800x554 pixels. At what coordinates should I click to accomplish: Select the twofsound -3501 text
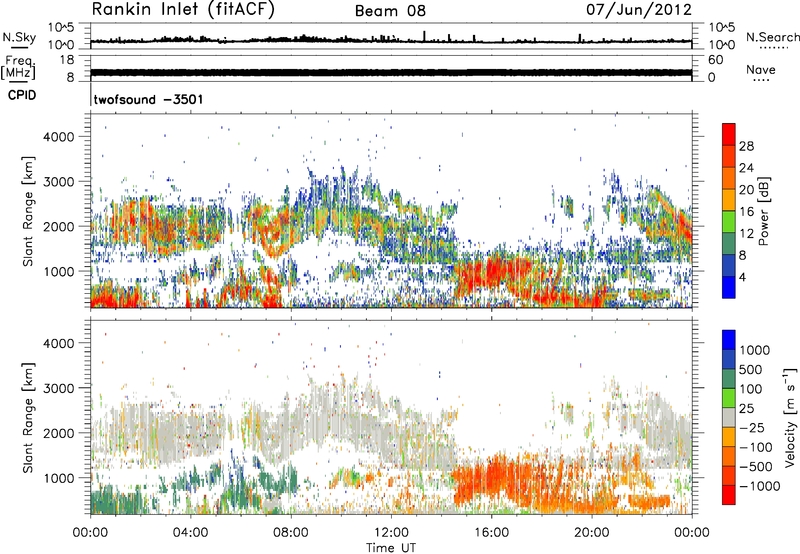[148, 99]
